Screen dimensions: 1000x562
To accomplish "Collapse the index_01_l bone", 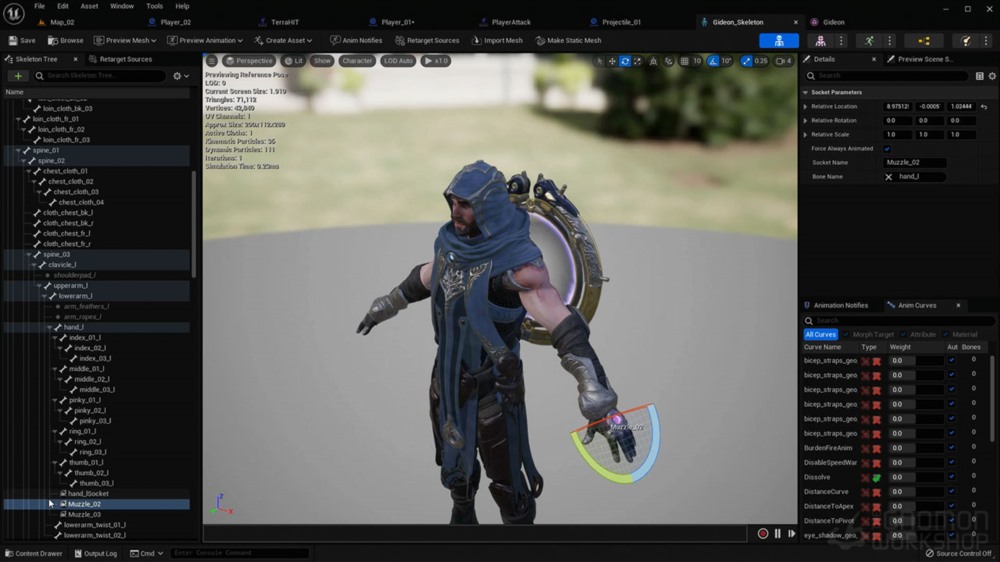I will click(x=55, y=337).
